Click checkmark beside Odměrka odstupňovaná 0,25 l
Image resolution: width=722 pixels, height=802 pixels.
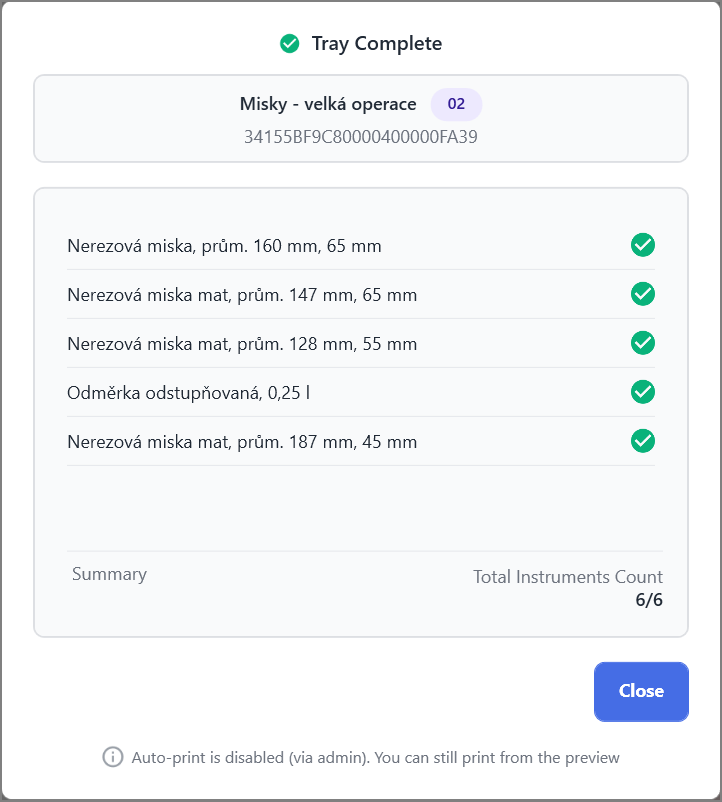click(643, 392)
